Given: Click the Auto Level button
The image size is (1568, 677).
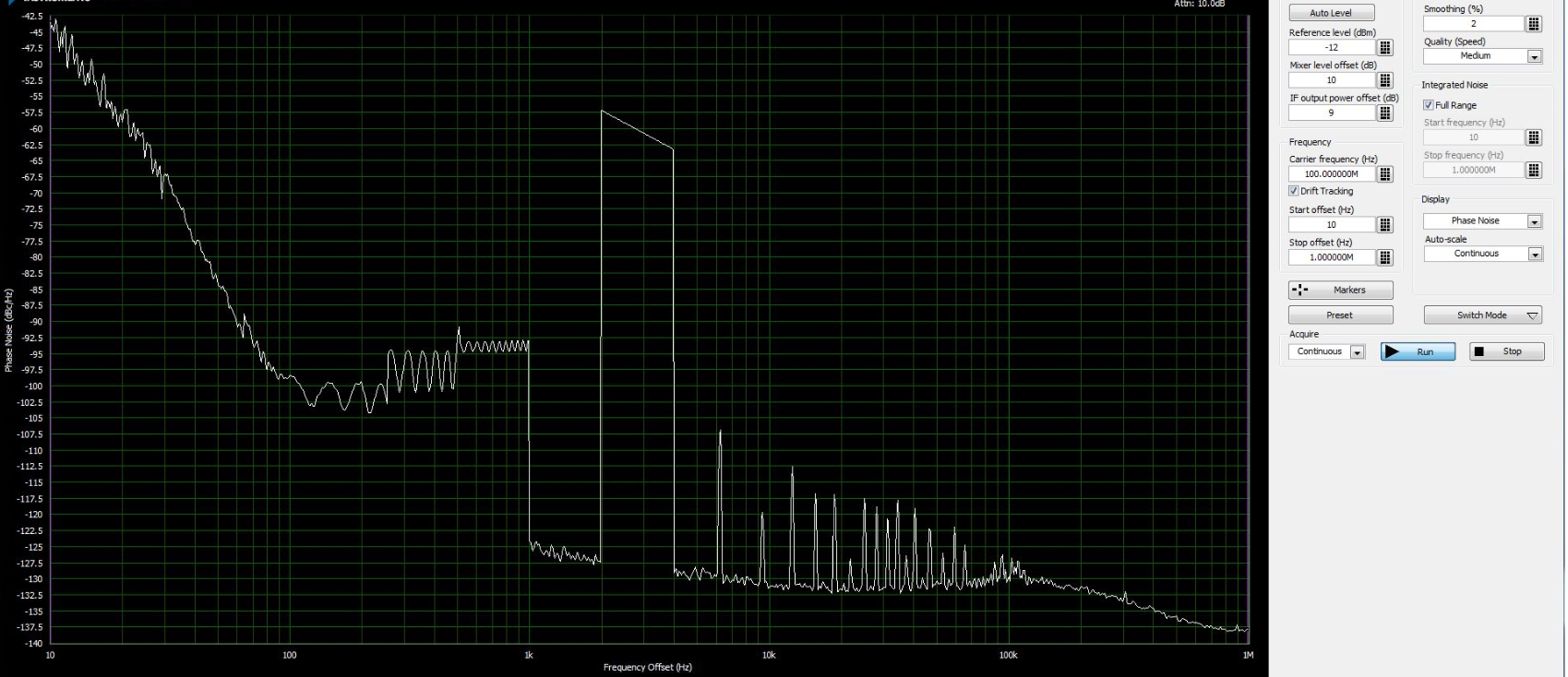Looking at the screenshot, I should 1331,13.
